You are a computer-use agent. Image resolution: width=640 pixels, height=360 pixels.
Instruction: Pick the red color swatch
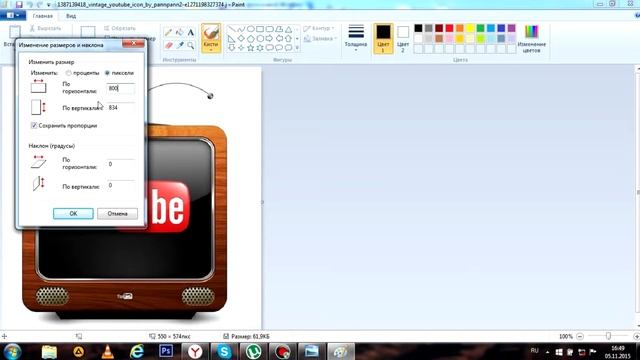(449, 28)
